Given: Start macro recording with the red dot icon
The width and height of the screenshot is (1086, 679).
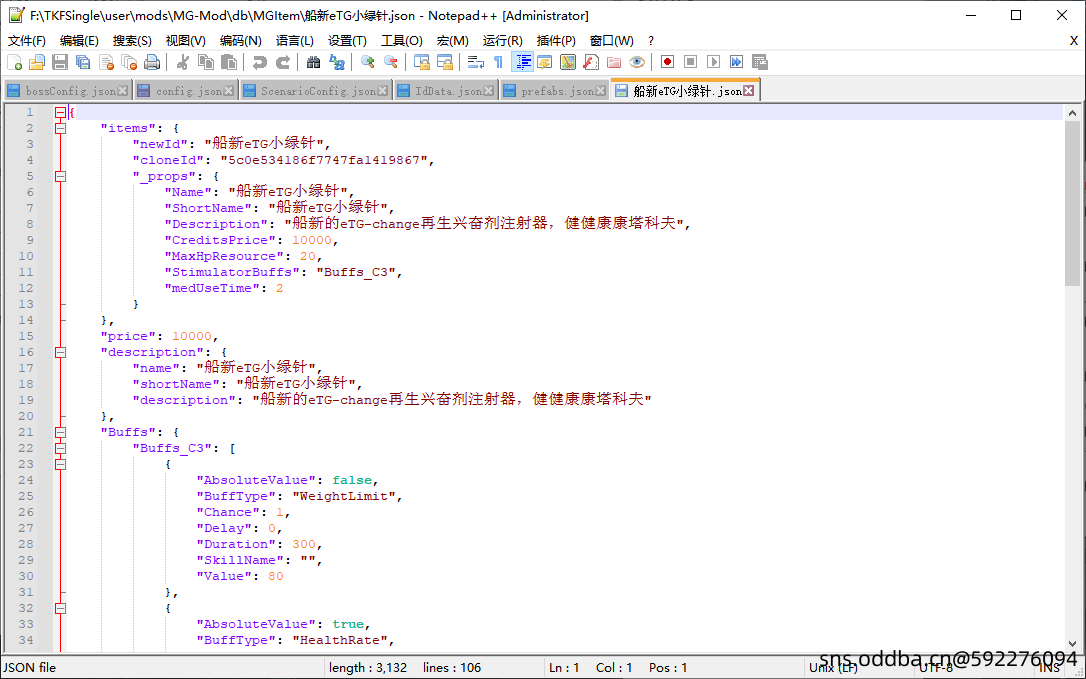Looking at the screenshot, I should [x=667, y=62].
